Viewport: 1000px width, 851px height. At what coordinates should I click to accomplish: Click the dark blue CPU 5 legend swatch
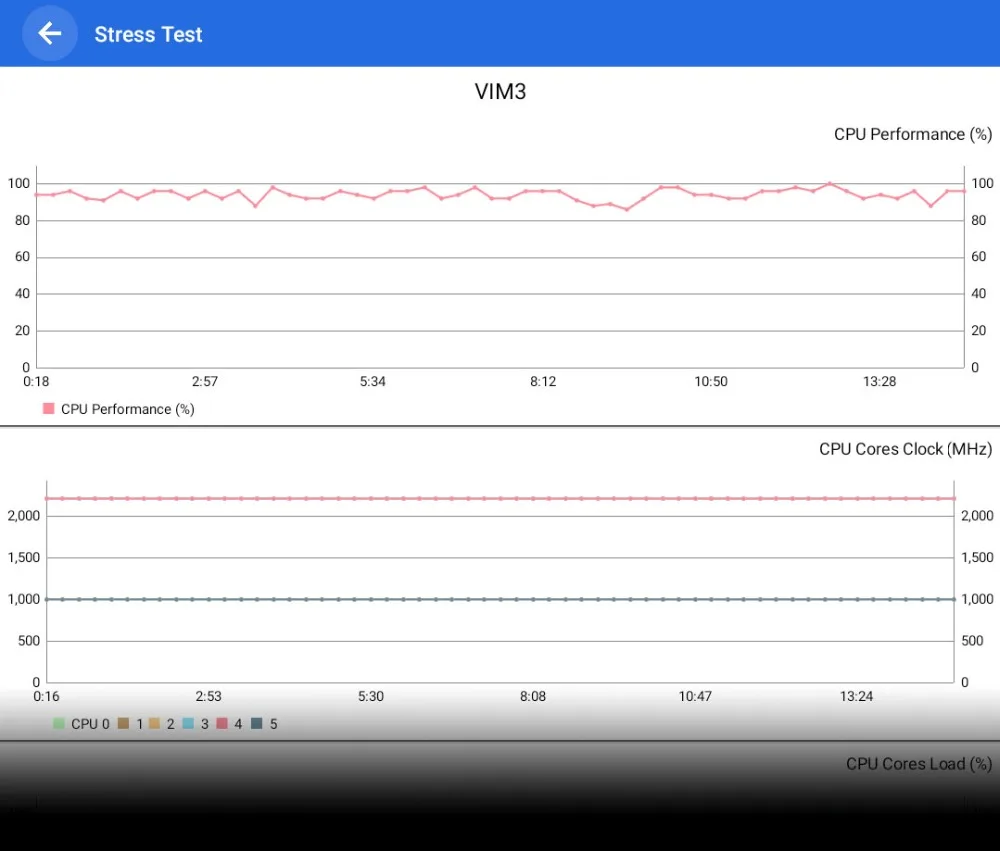257,723
